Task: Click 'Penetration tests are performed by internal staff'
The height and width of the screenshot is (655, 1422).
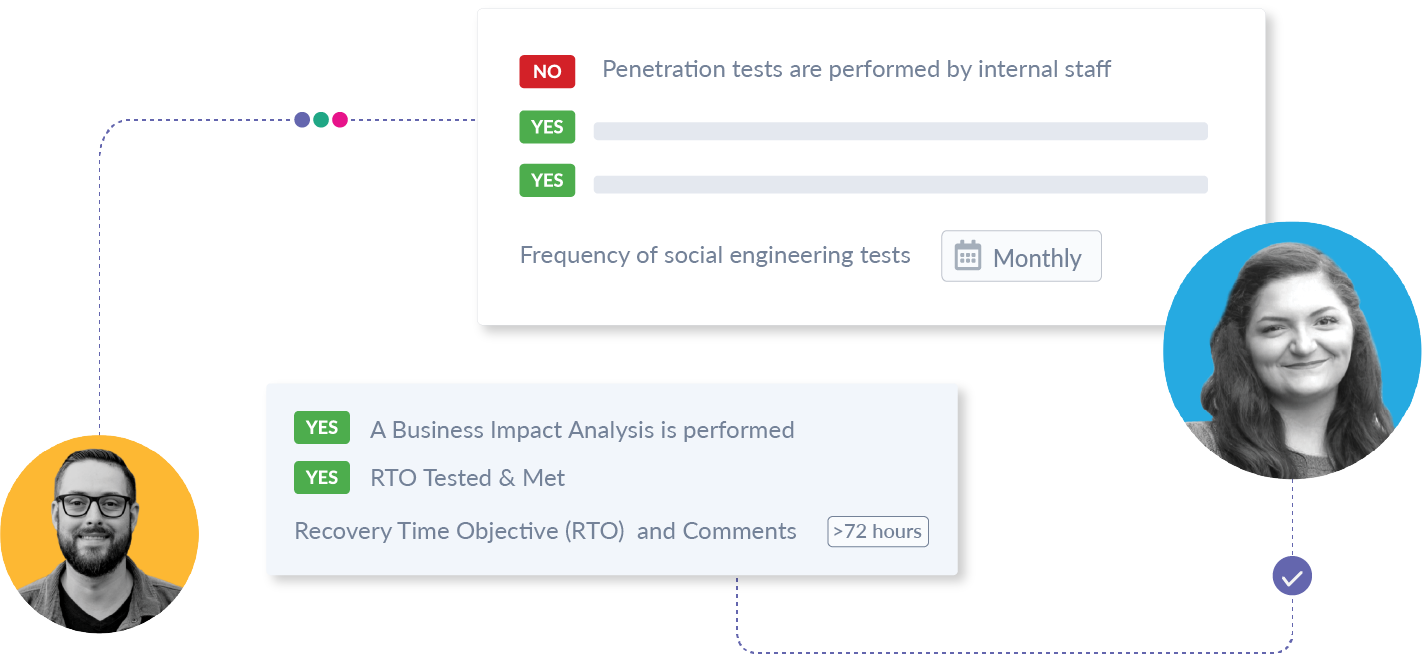Action: (x=856, y=69)
